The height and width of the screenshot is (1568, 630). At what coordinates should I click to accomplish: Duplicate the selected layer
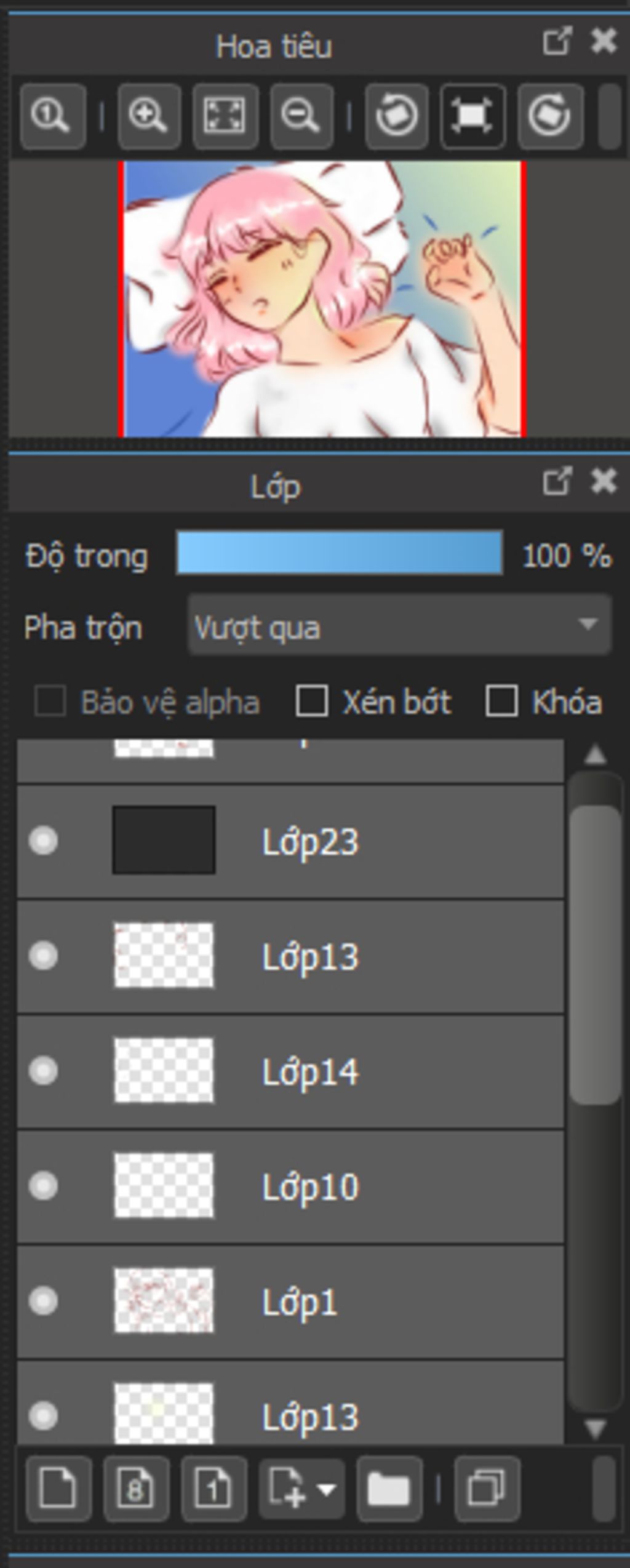tap(487, 1489)
